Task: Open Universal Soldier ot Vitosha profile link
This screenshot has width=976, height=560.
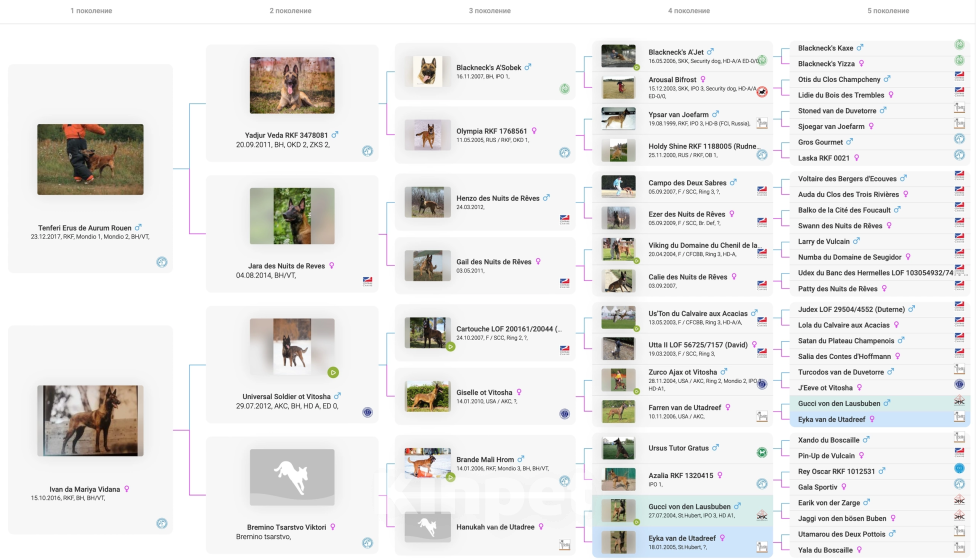Action: pos(286,396)
